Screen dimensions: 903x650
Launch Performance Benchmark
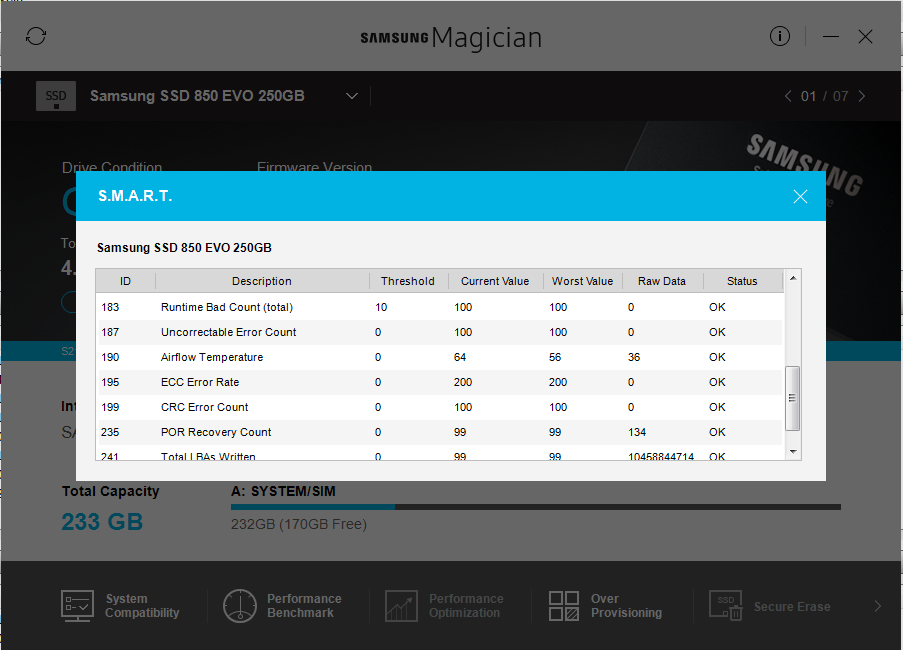(283, 606)
